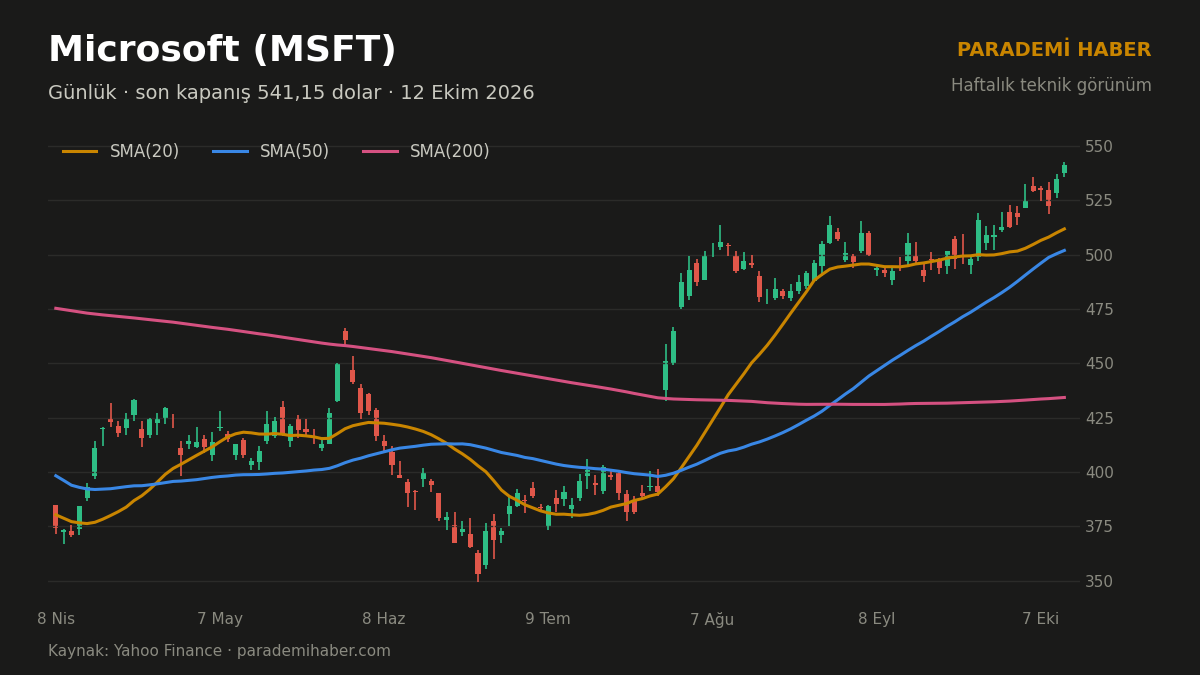Click the 8 Eyl date axis label
Image resolution: width=1200 pixels, height=675 pixels.
[876, 620]
